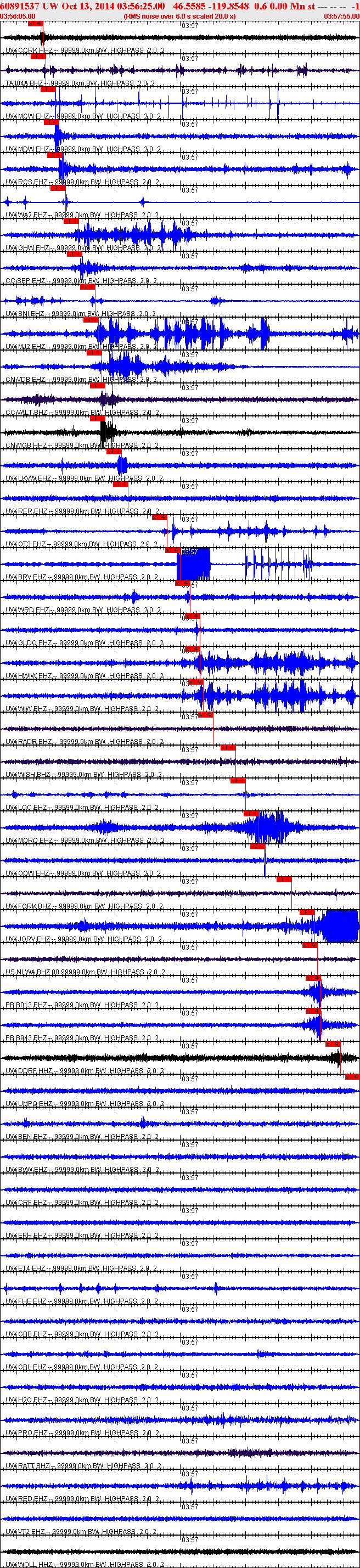Select the UW CCRK HHZ station label
The image size is (360, 1568).
click(x=85, y=50)
